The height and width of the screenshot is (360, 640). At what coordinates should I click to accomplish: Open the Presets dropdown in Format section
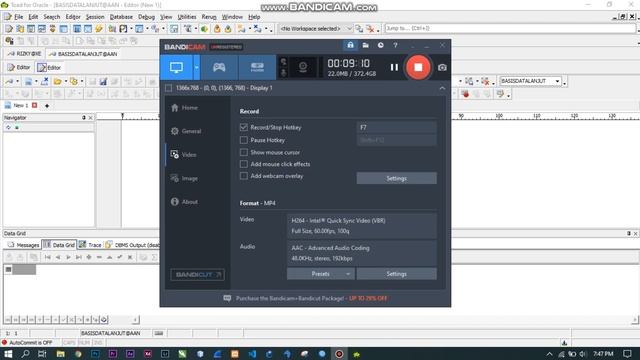tap(321, 274)
